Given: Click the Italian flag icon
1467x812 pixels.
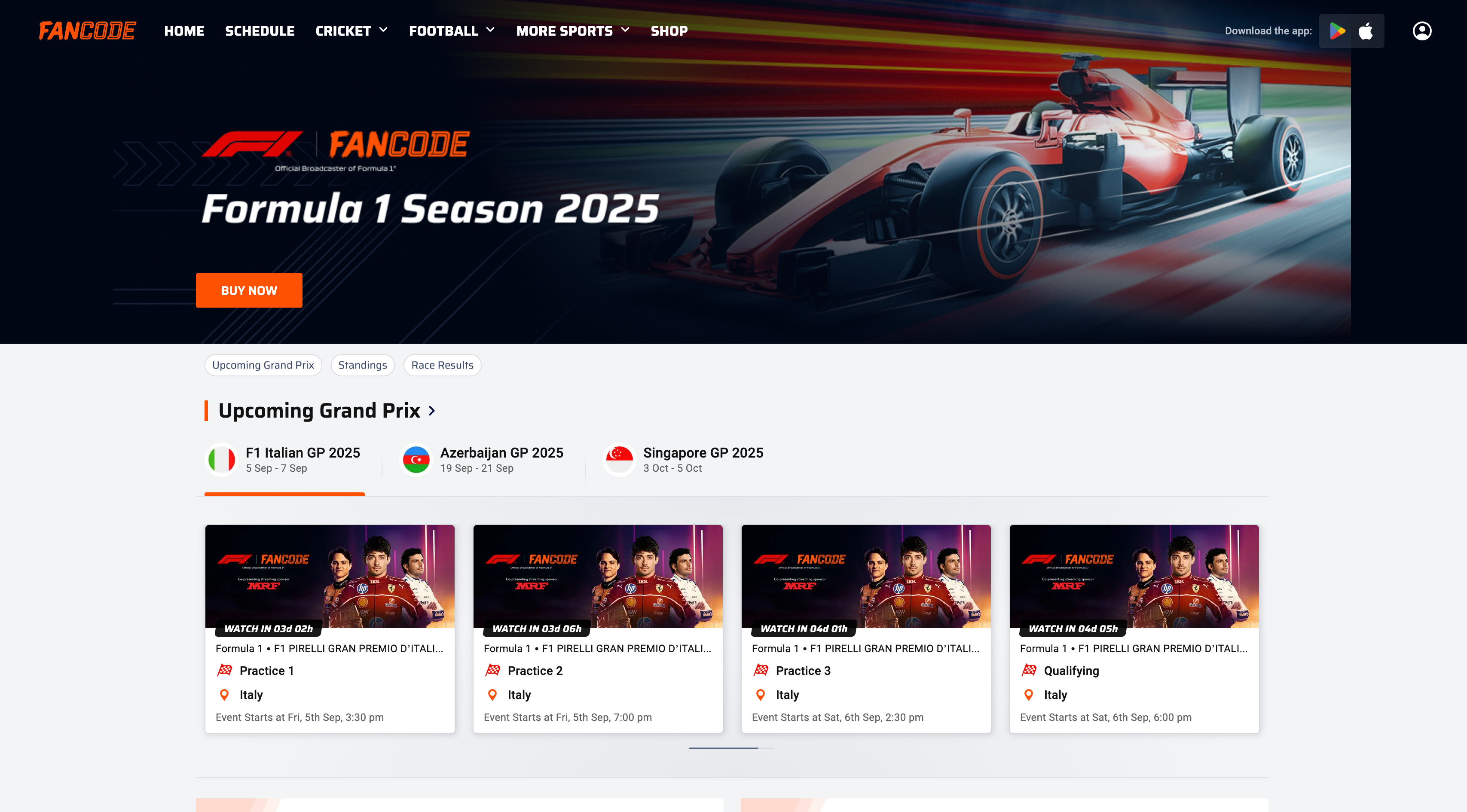Looking at the screenshot, I should 222,460.
